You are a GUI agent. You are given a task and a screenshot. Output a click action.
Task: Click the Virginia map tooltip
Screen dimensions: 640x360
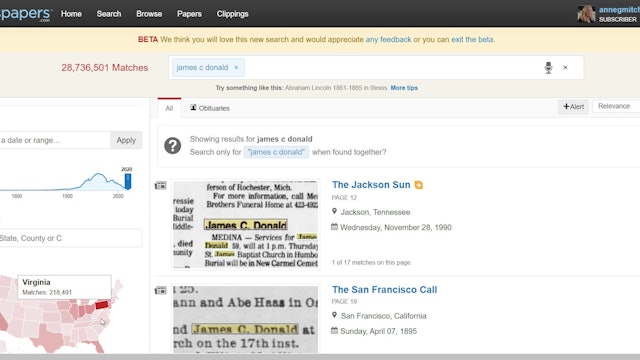(x=64, y=287)
